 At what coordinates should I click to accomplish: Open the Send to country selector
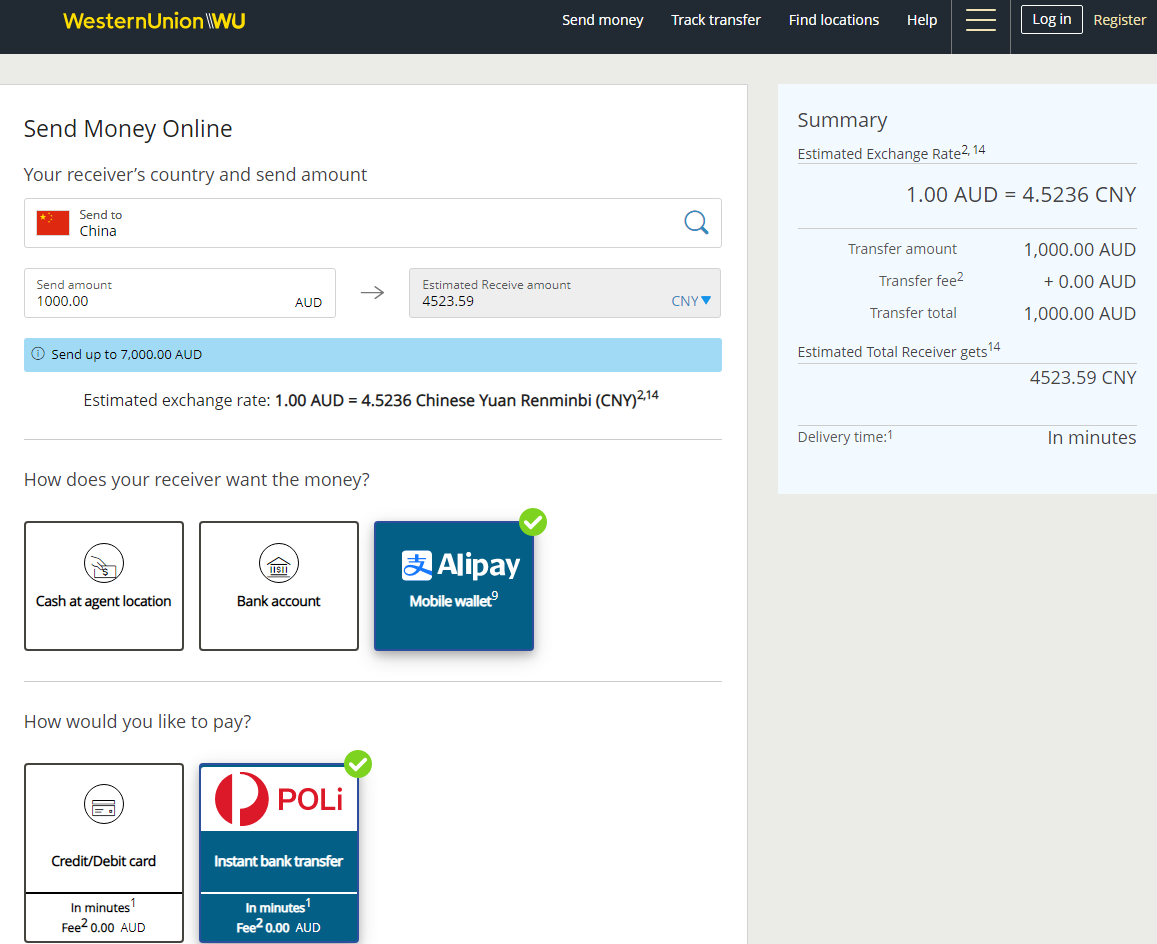373,223
